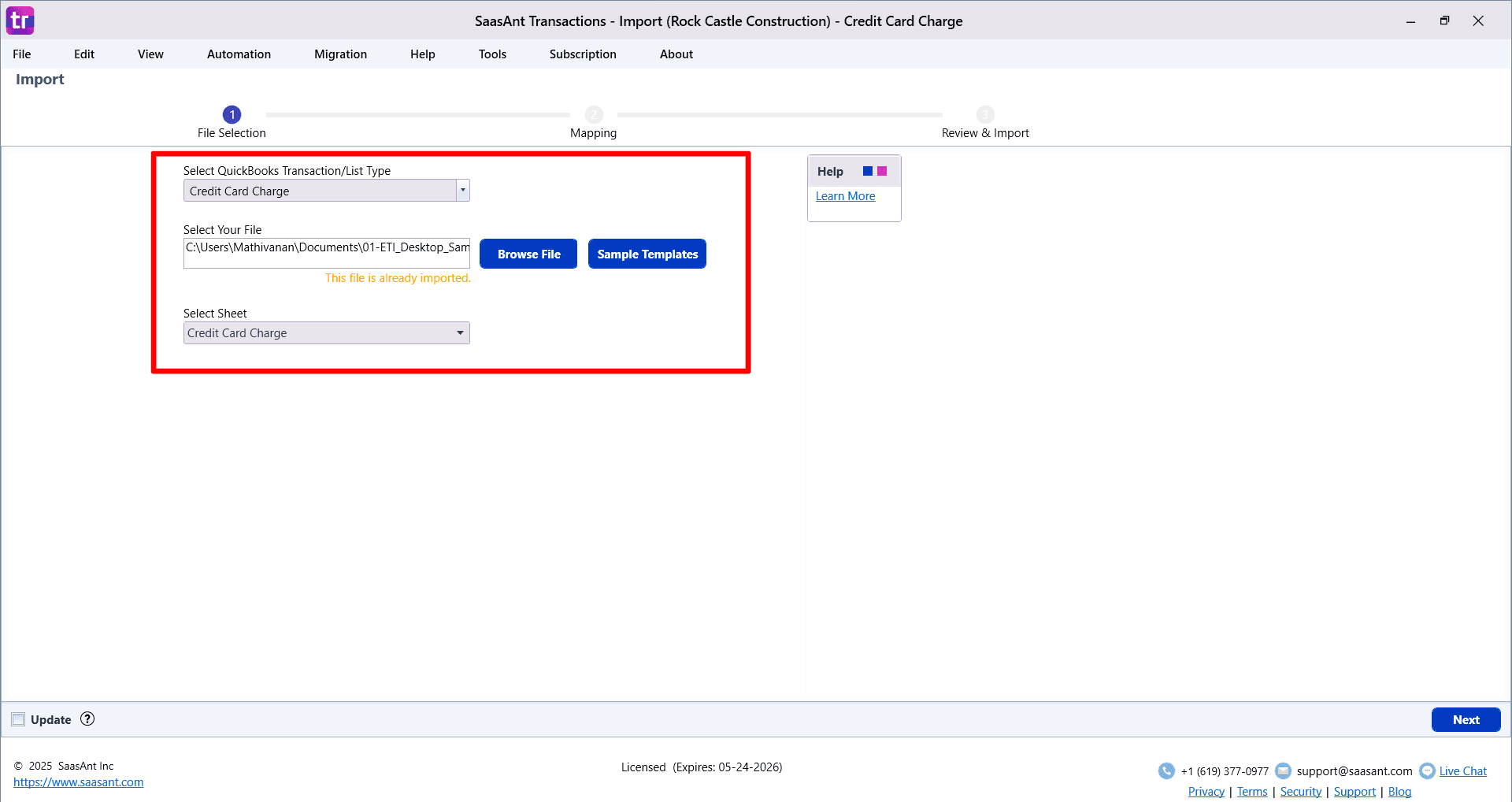Click the file path input field
Viewport: 1512px width, 802px height.
pos(327,253)
